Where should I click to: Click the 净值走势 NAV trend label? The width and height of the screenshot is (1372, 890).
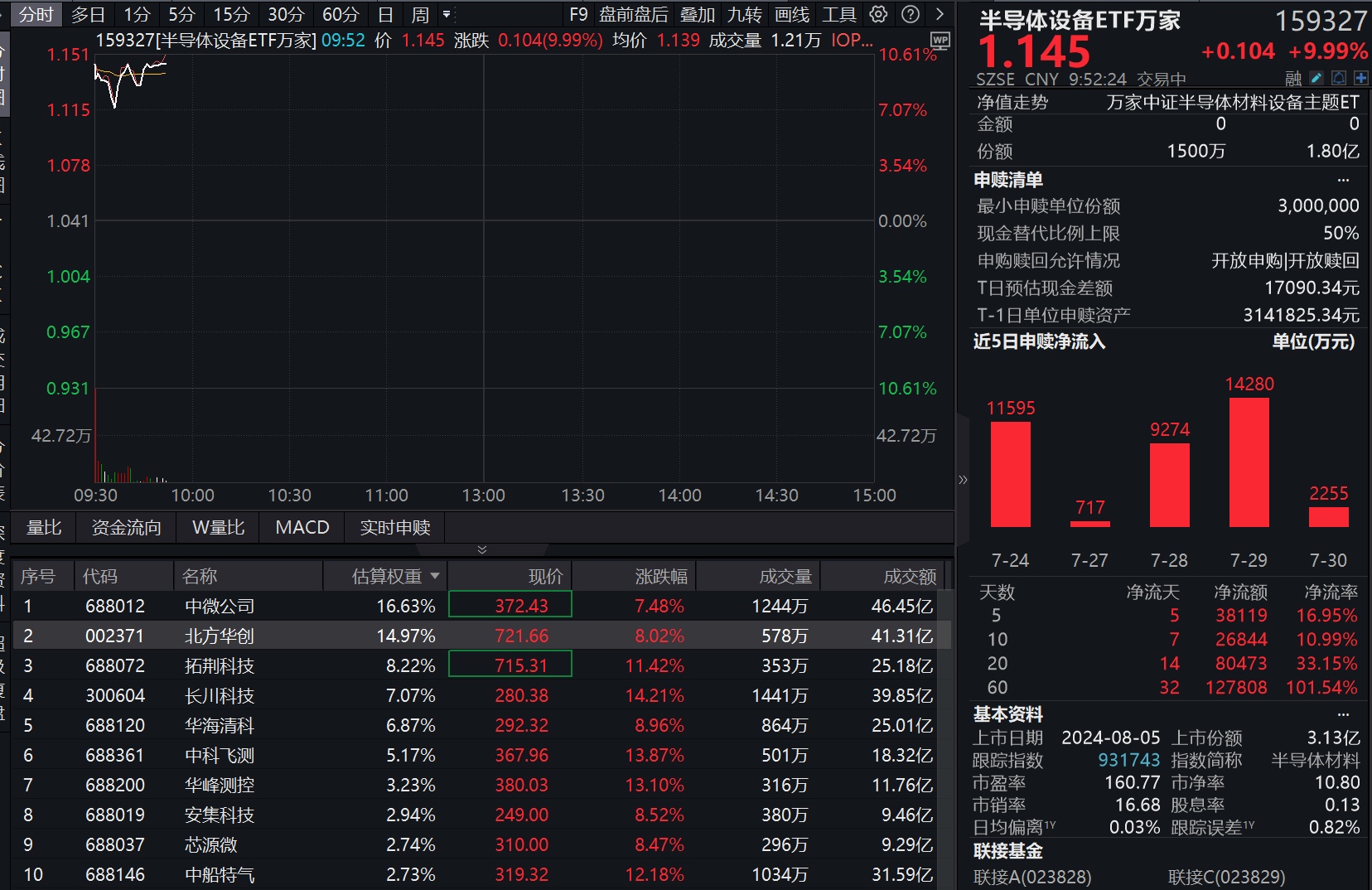pyautogui.click(x=1012, y=102)
